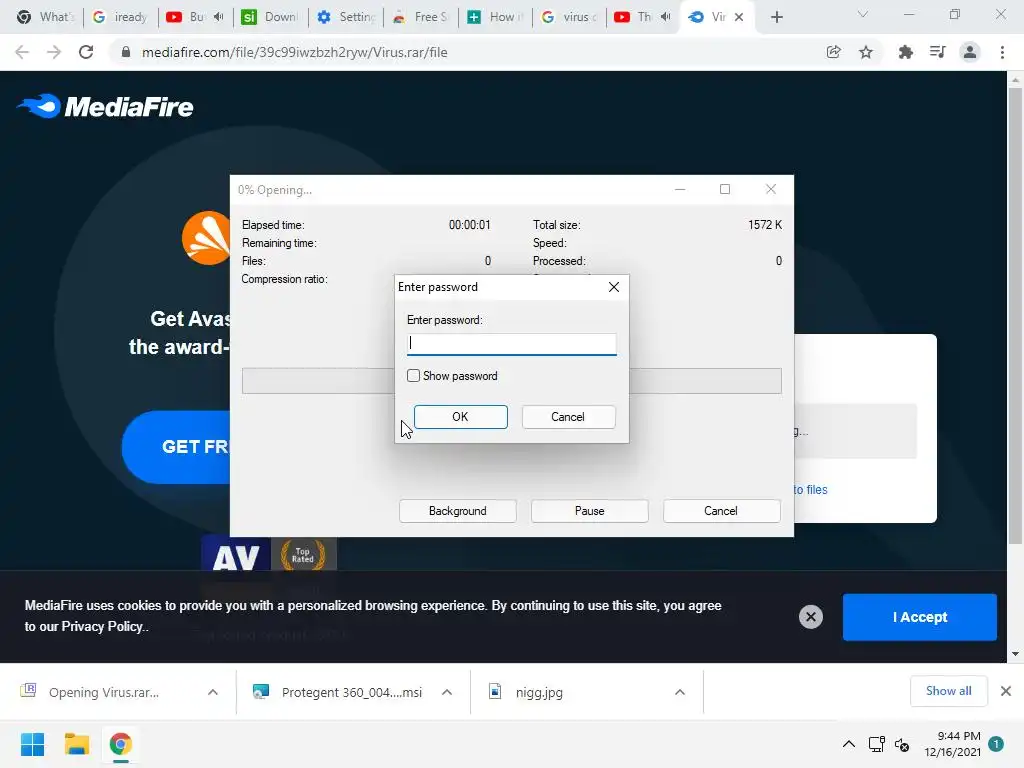1024x768 pixels.
Task: Mute audio icon on Bu tab
Action: pos(219,17)
